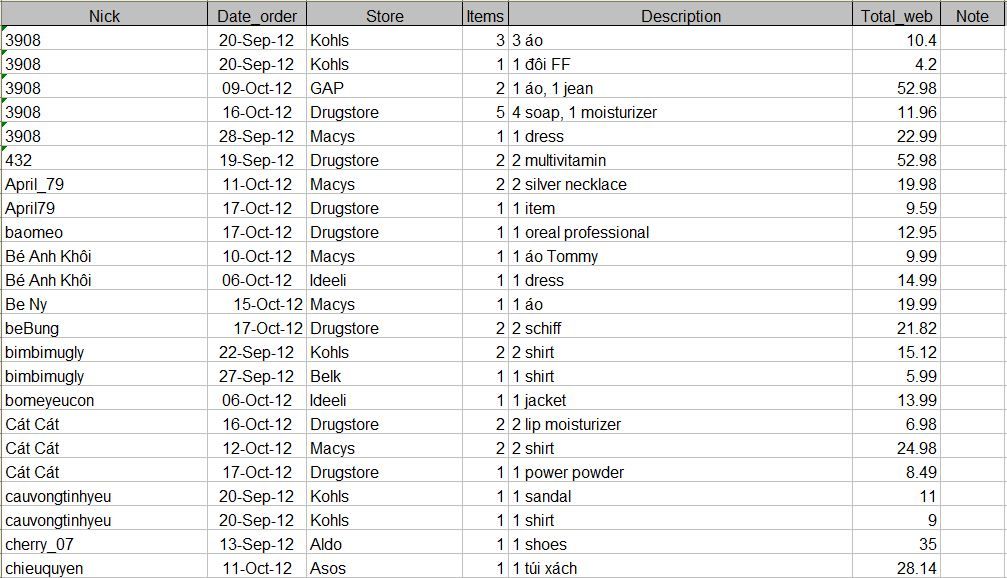1007x578 pixels.
Task: Select the Description column header
Action: click(x=680, y=16)
